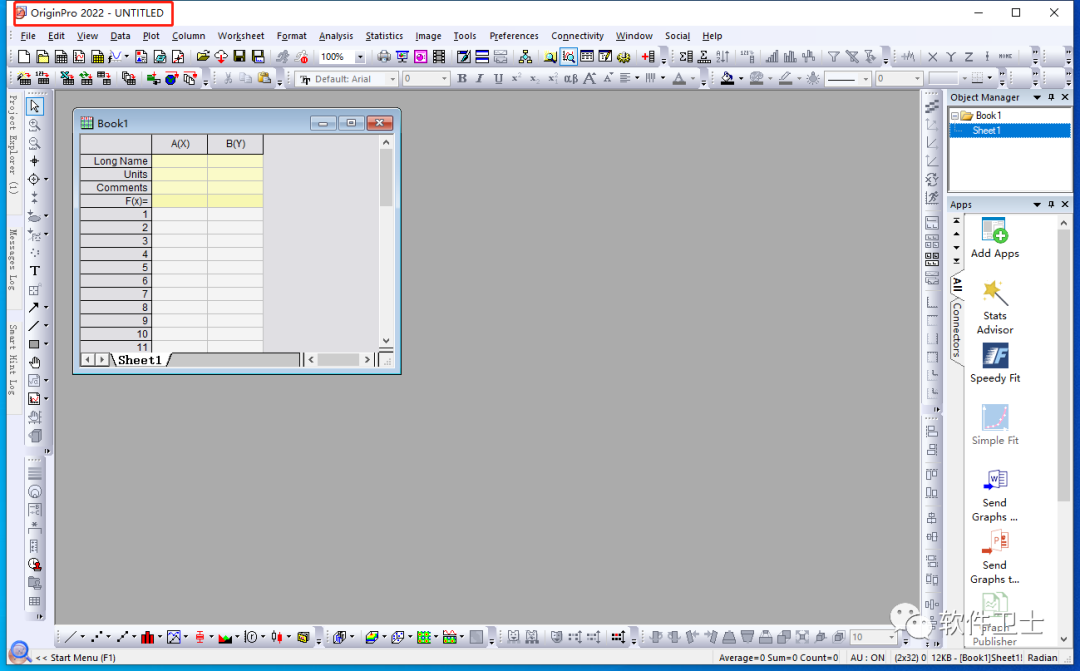Screen dimensions: 1080x671
Task: Open a project with the yellow folder icon
Action: (202, 56)
